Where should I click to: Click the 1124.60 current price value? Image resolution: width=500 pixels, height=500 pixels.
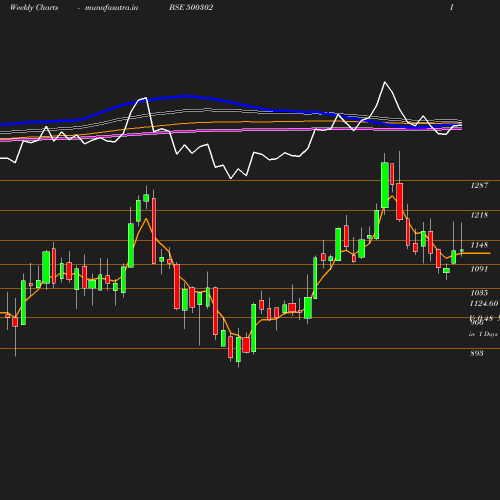484,303
